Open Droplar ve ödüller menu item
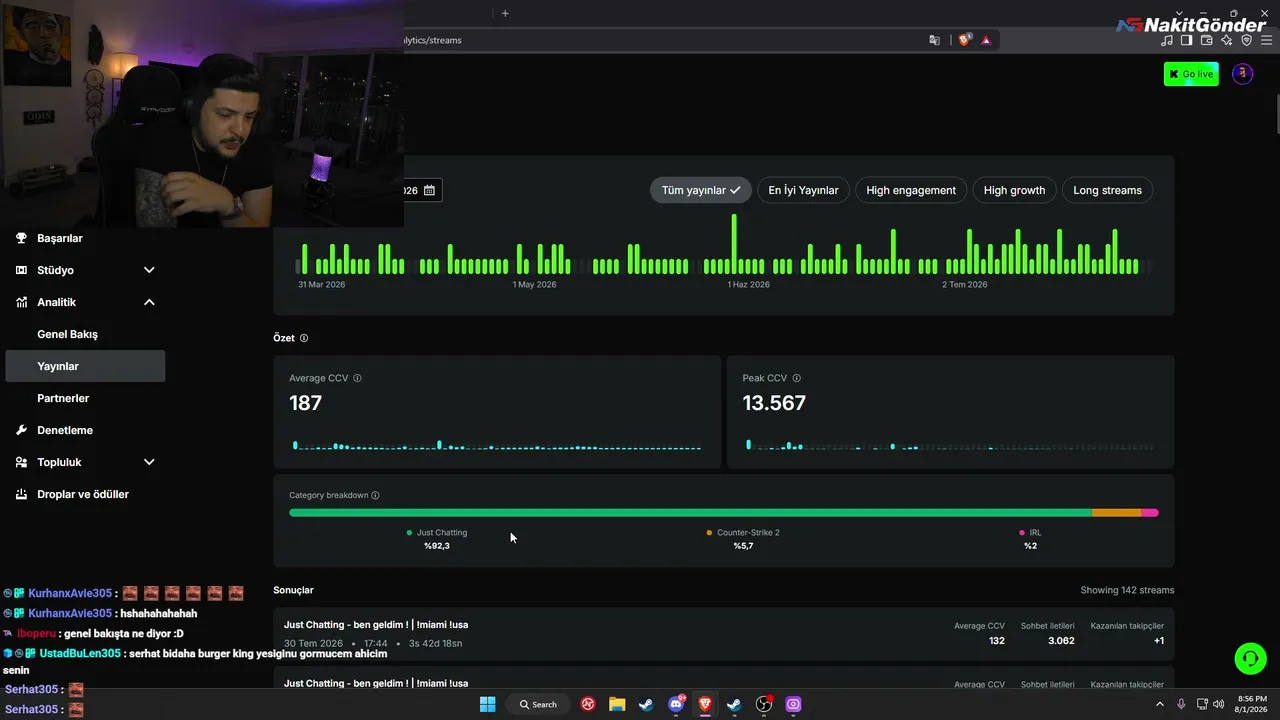Viewport: 1280px width, 720px height. pyautogui.click(x=85, y=494)
